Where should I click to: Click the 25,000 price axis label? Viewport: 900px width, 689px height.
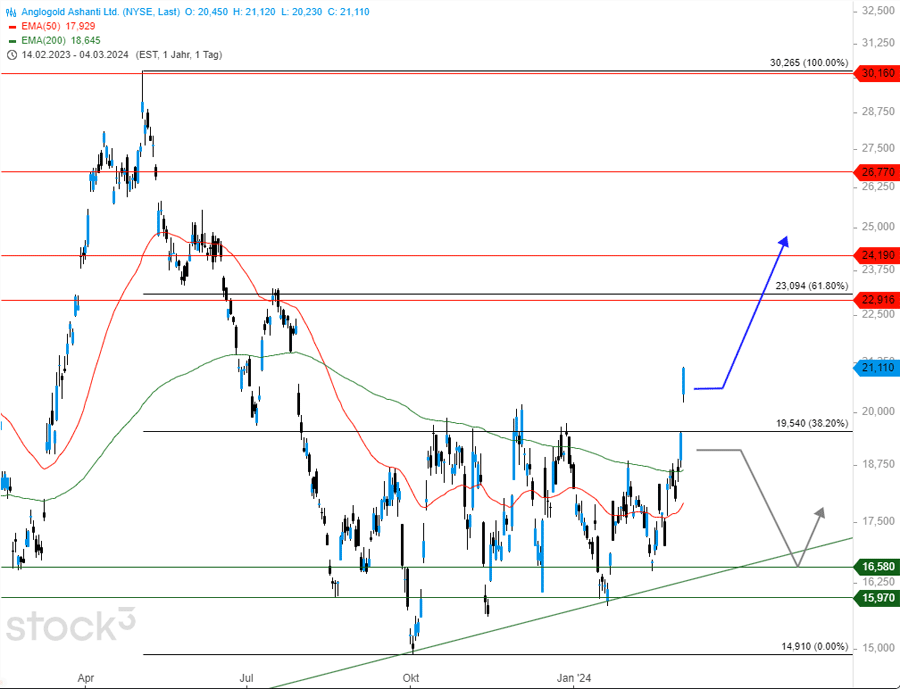878,227
